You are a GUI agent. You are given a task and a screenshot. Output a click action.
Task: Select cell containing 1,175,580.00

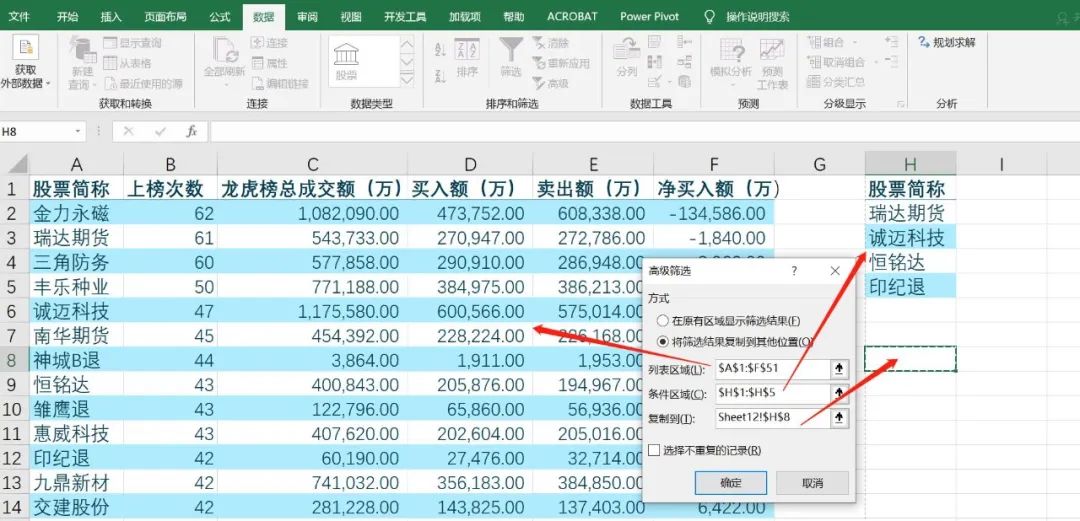(x=312, y=311)
